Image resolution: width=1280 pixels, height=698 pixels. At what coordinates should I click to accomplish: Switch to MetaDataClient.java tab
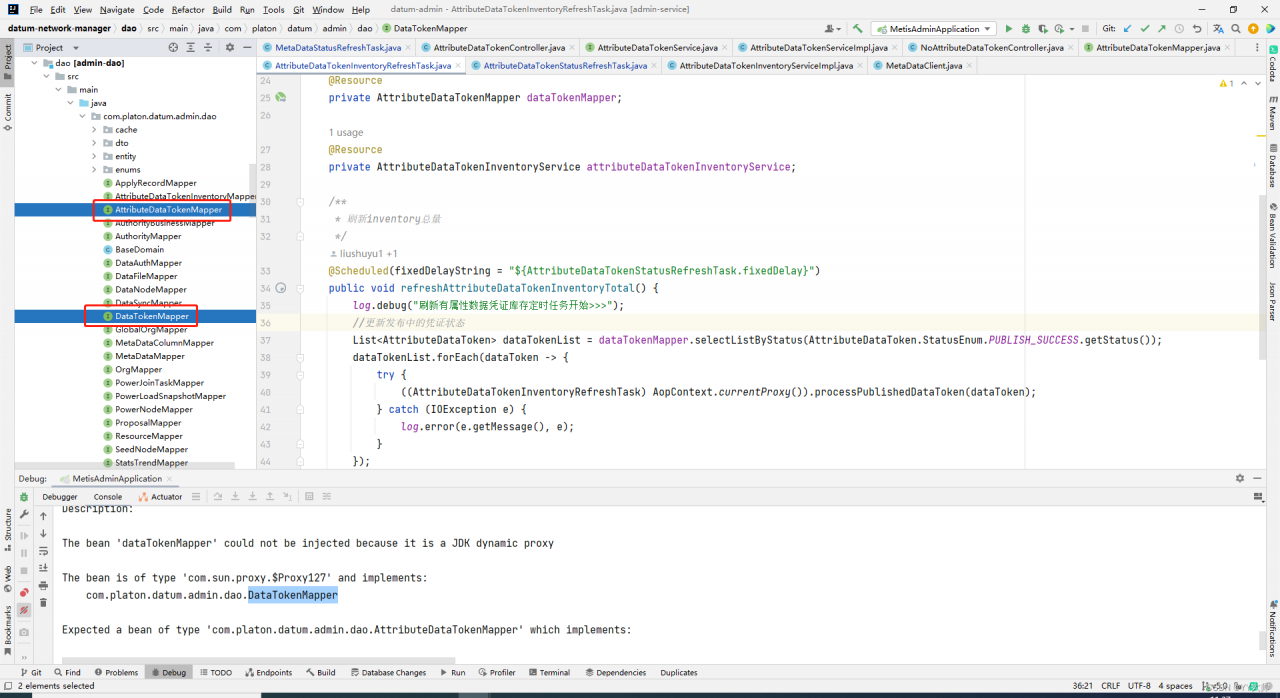(924, 65)
